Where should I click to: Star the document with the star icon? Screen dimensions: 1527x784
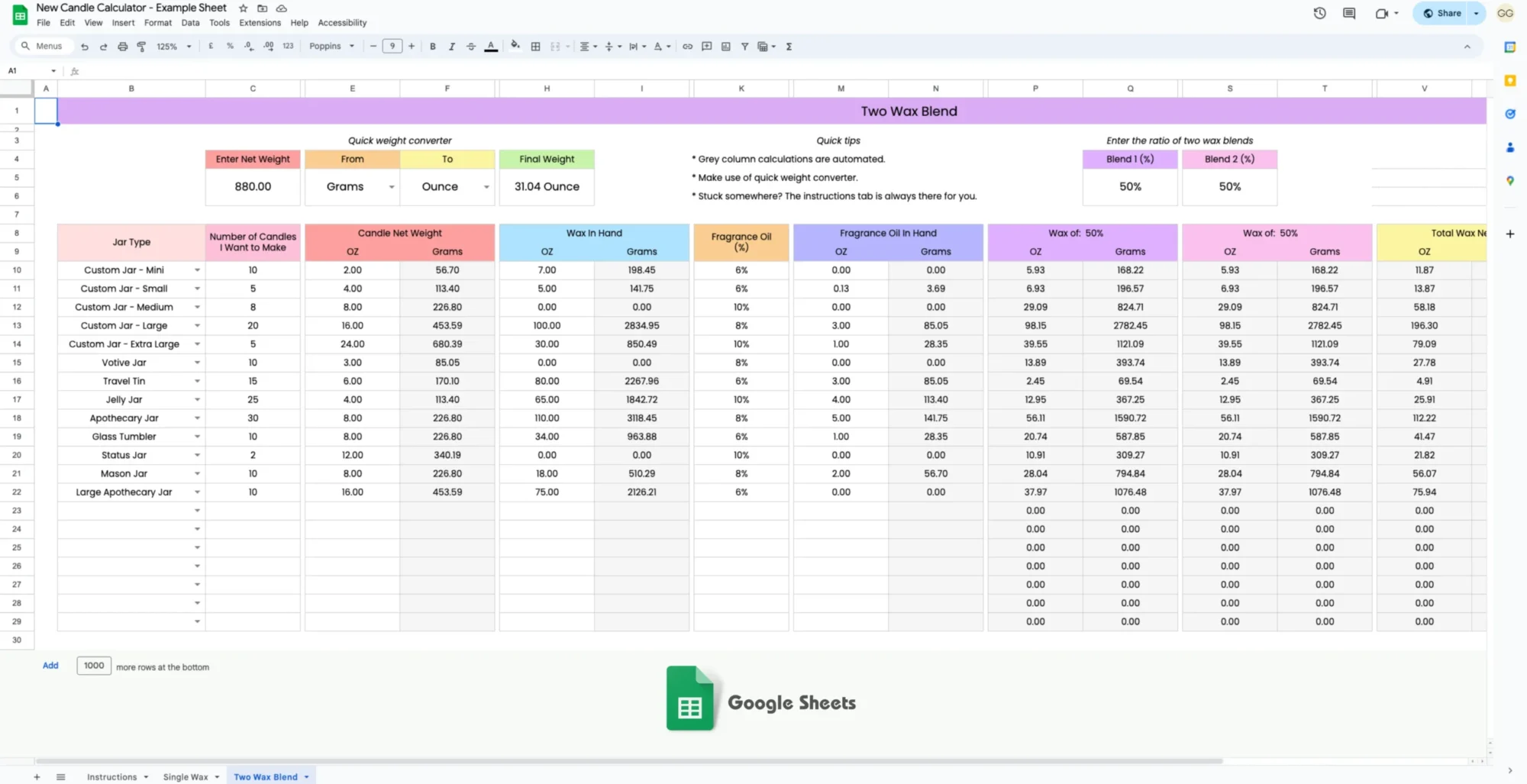coord(243,8)
